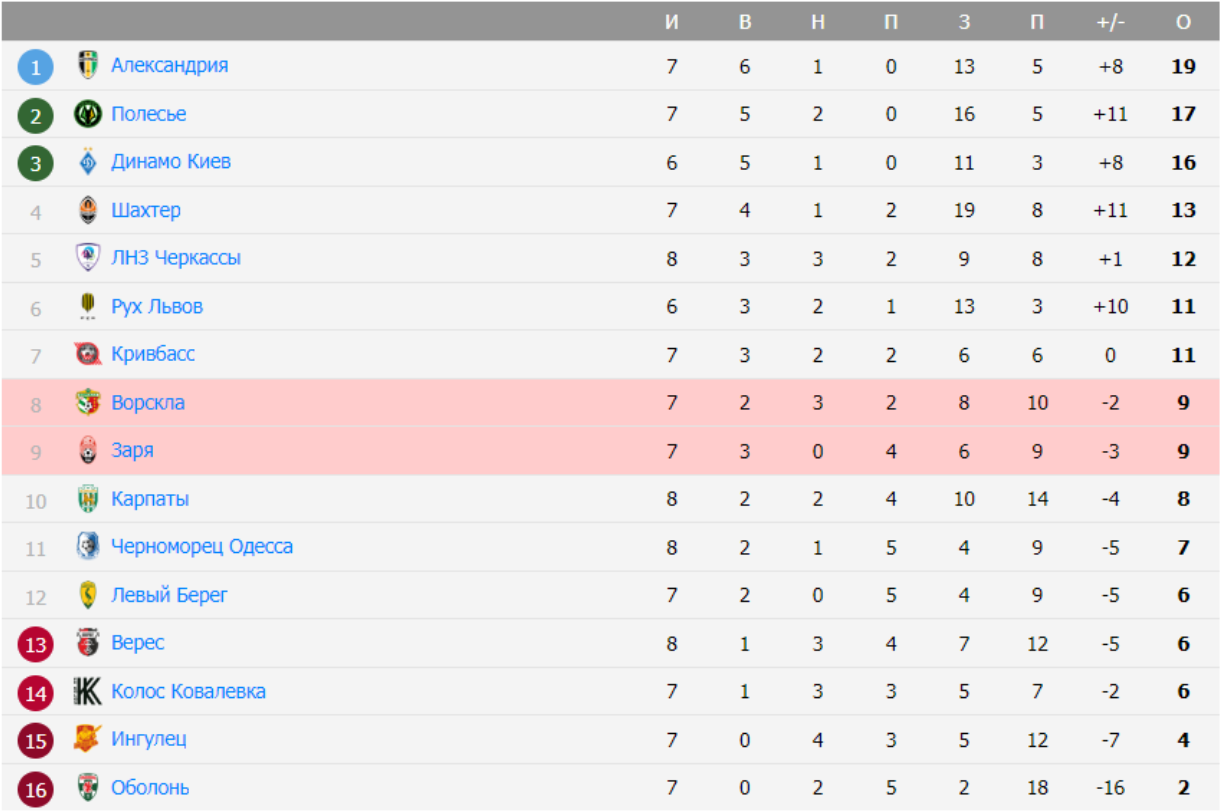Click the position 1 blue badge
This screenshot has width=1222, height=812.
click(35, 67)
